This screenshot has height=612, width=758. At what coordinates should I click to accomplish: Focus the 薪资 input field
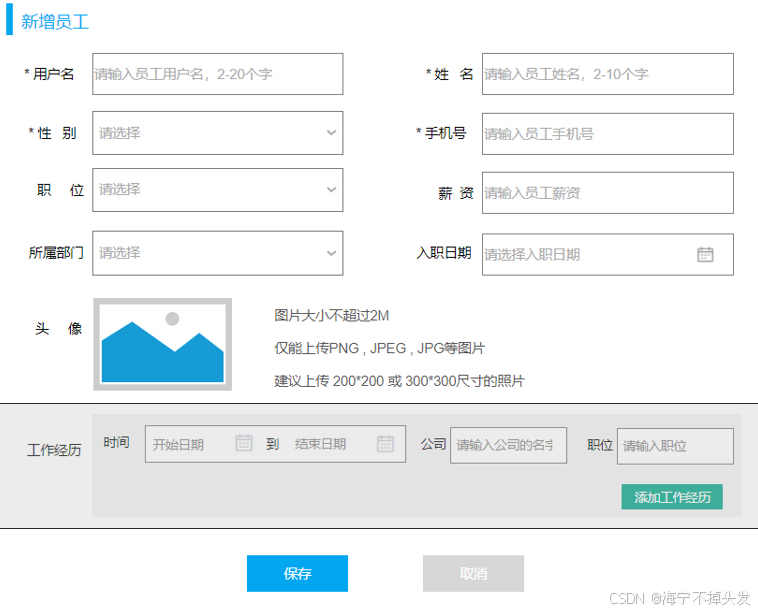pos(608,193)
